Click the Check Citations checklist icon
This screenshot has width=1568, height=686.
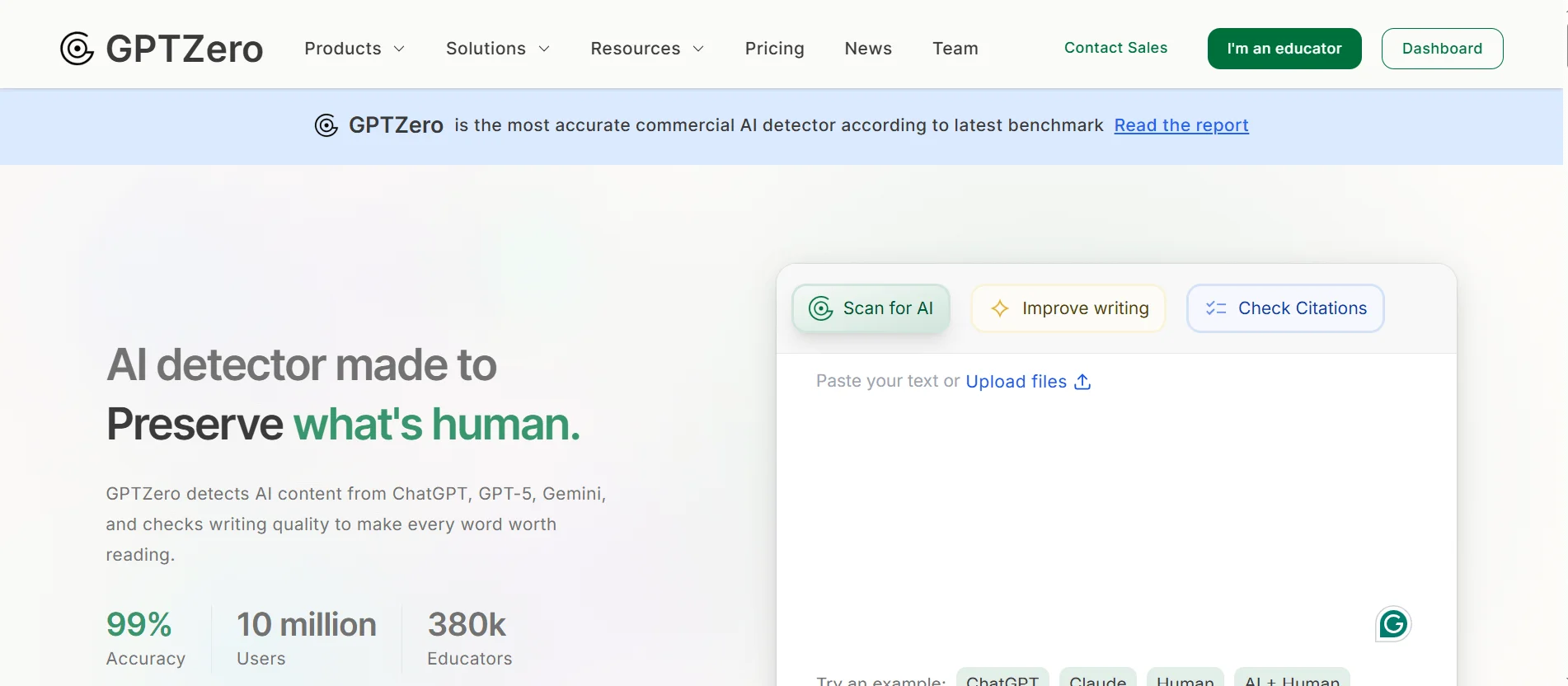[1216, 308]
